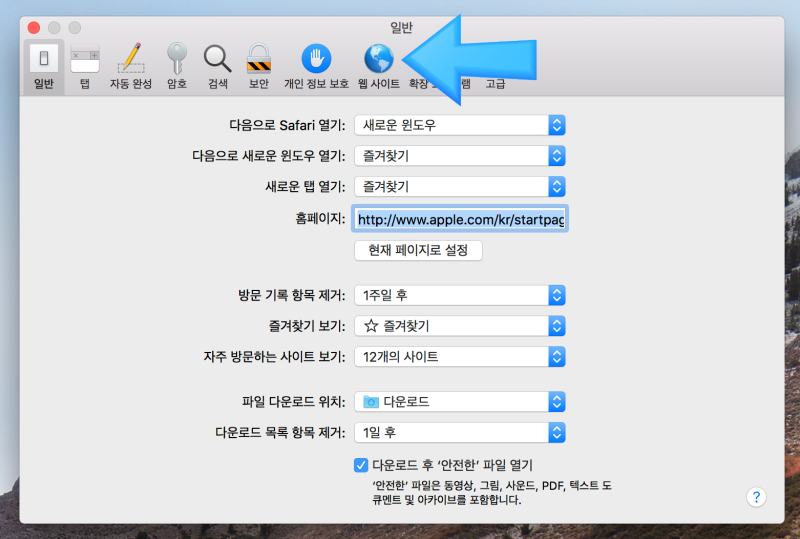The image size is (800, 539).
Task: Open the 자주 방문하는 사이트 보기 dropdown
Action: (460, 356)
